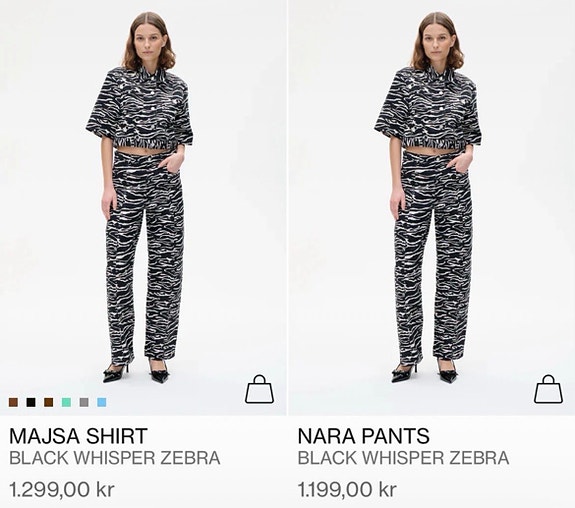Choose the gray color swatch
Image resolution: width=575 pixels, height=508 pixels.
[84, 402]
